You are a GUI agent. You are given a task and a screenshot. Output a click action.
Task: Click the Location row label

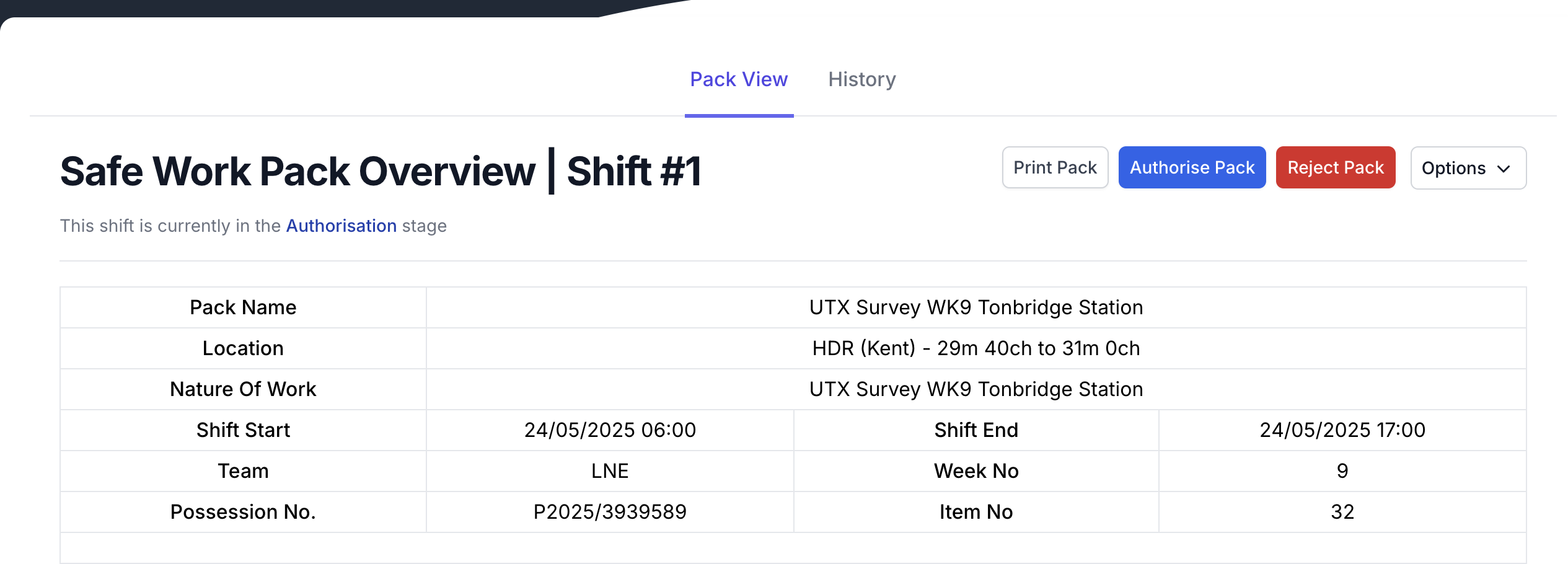(x=243, y=348)
